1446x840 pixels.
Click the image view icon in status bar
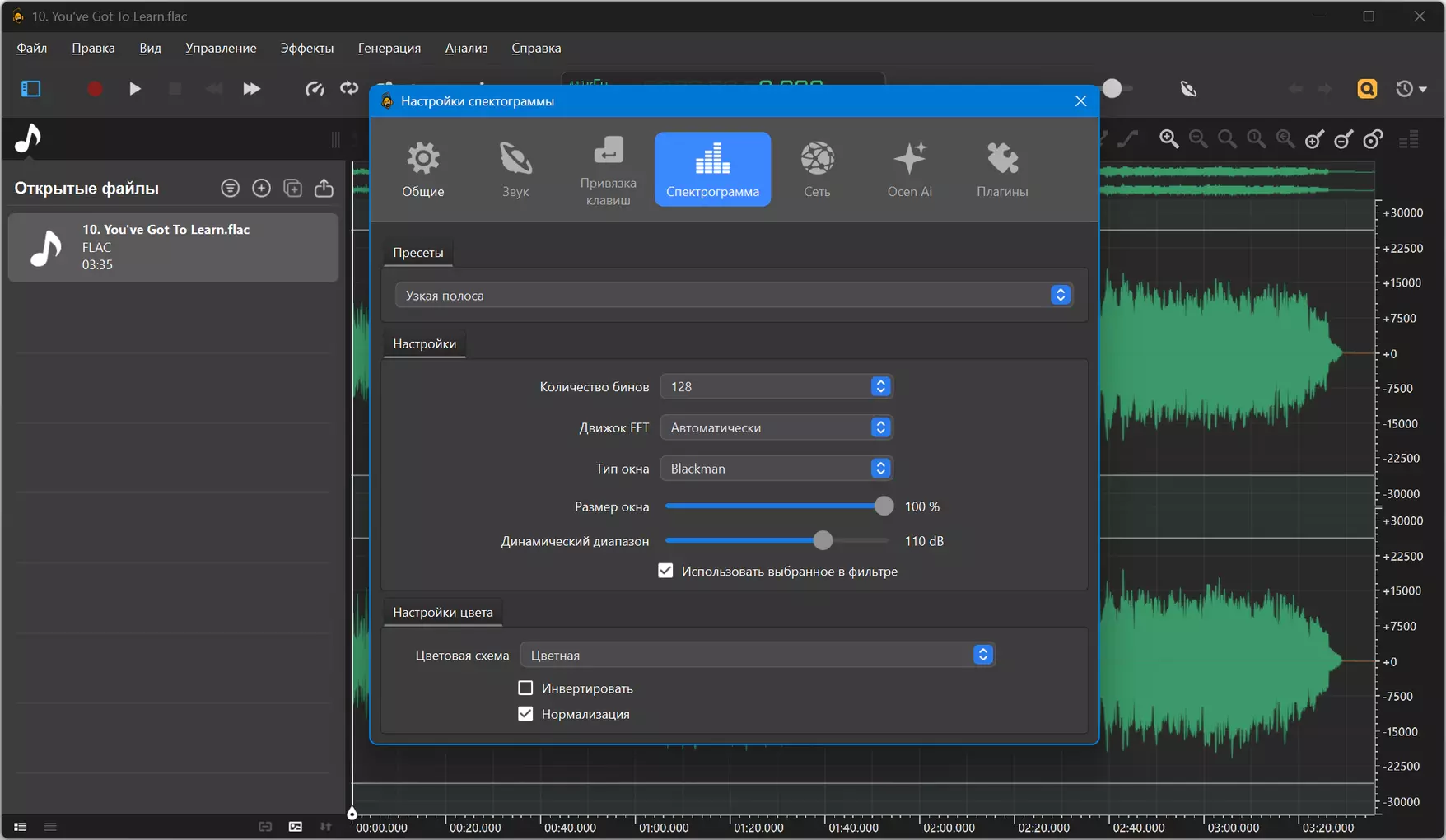click(296, 827)
